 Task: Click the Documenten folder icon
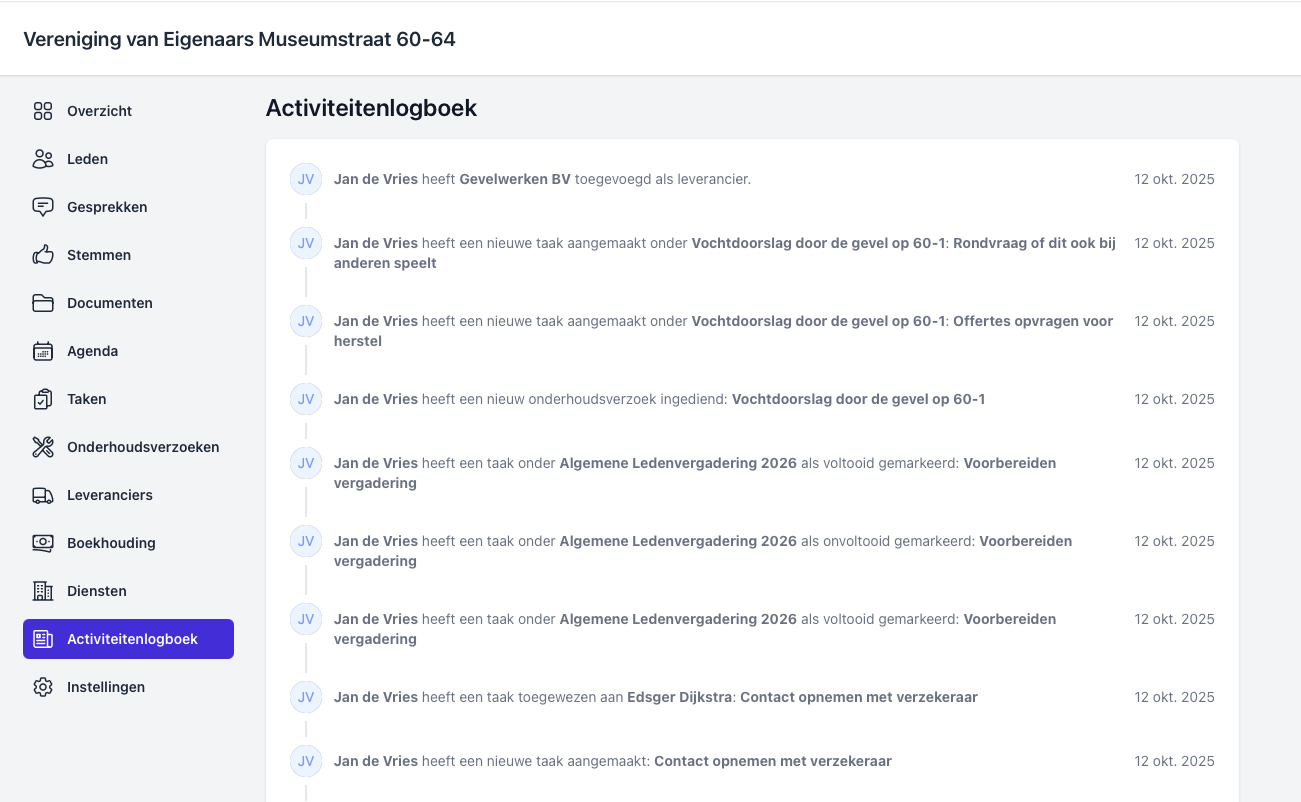pyautogui.click(x=43, y=303)
